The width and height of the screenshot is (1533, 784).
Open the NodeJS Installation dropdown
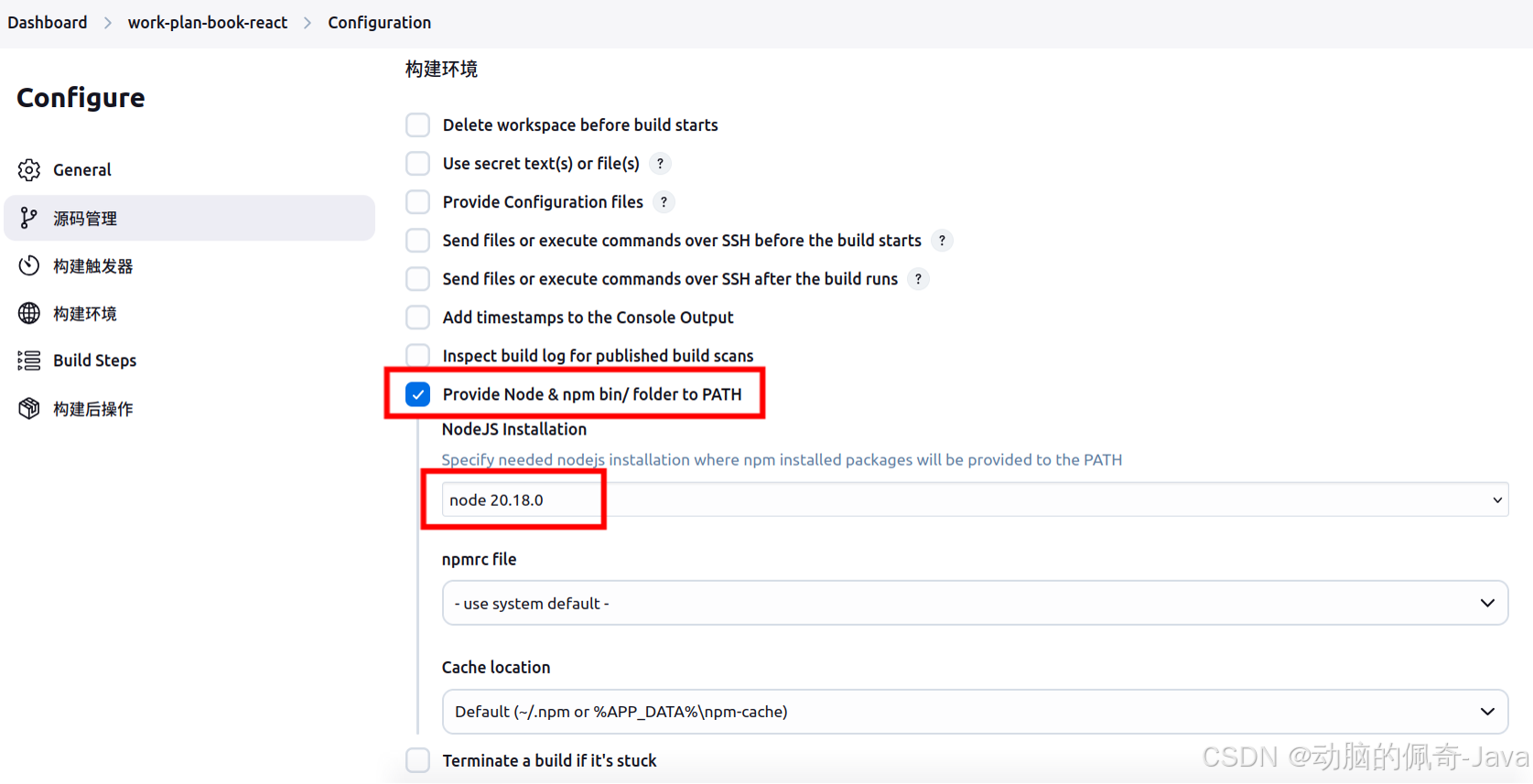973,499
